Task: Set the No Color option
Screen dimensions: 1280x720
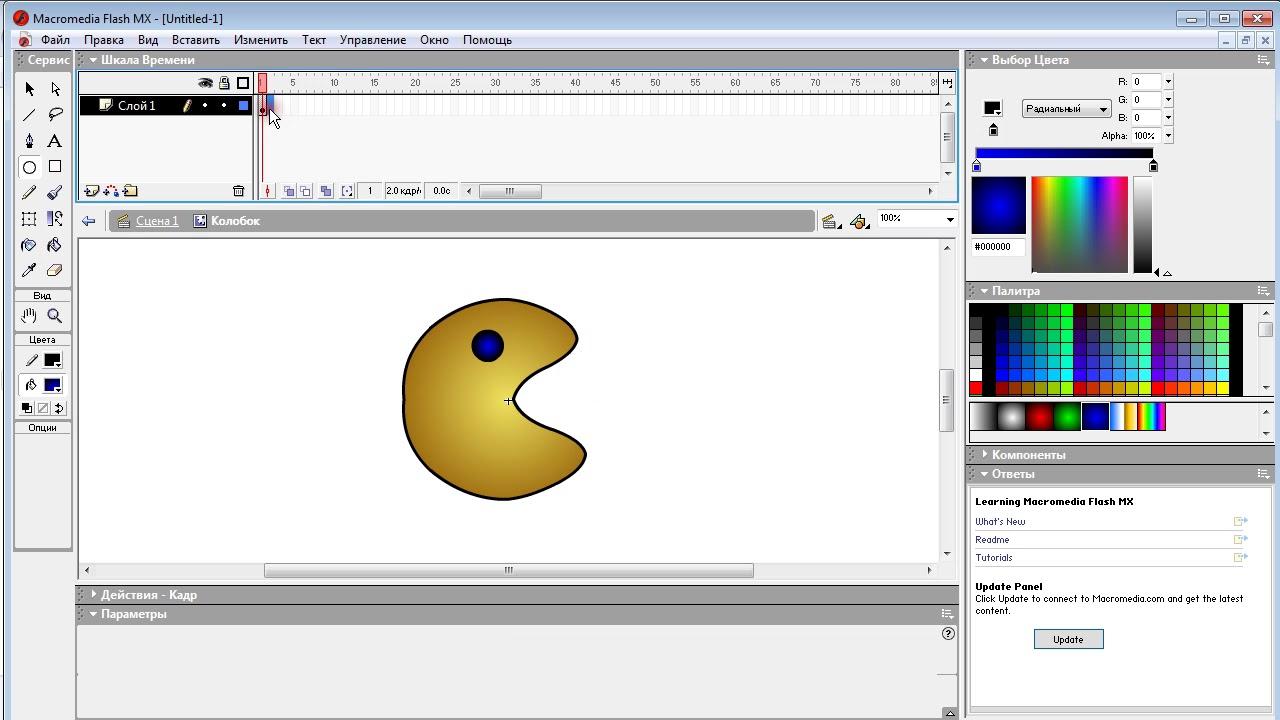Action: point(43,408)
